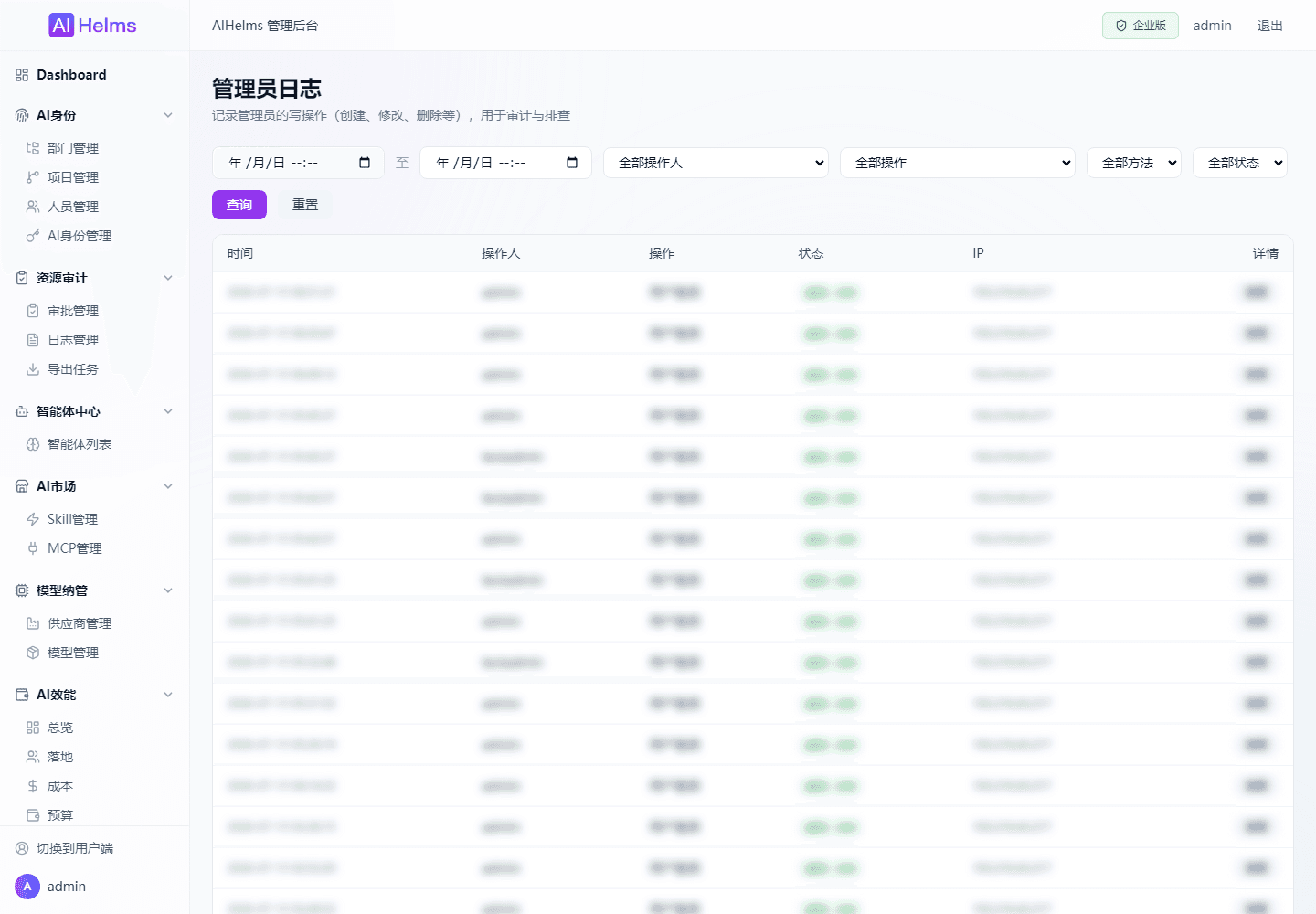Click the 时间 column header
This screenshot has width=1316, height=914.
pyautogui.click(x=240, y=253)
